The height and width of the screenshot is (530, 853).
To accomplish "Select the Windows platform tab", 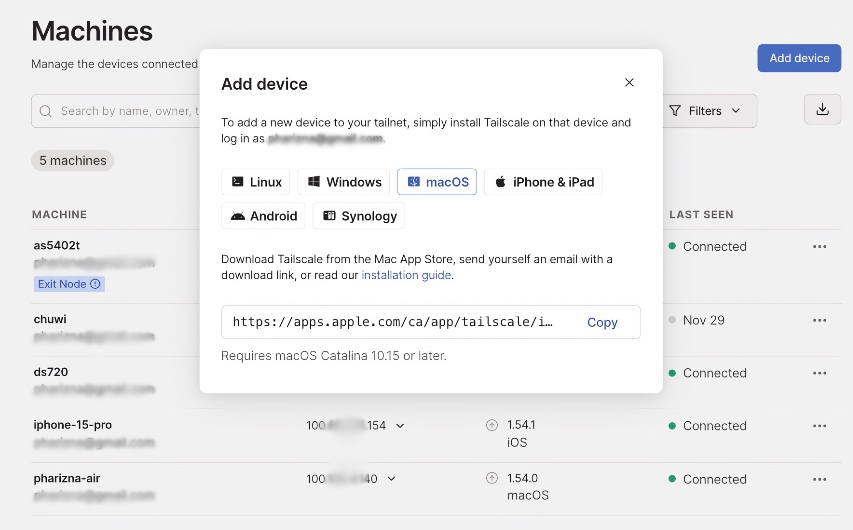I will pyautogui.click(x=344, y=182).
